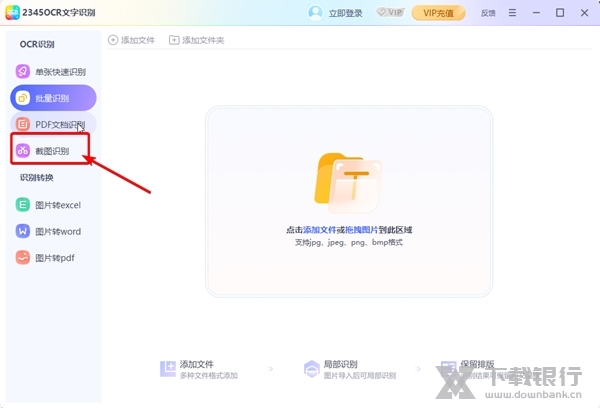This screenshot has height=408, width=600.
Task: Click the blue 添加文件 link in the drop area
Action: (x=320, y=230)
